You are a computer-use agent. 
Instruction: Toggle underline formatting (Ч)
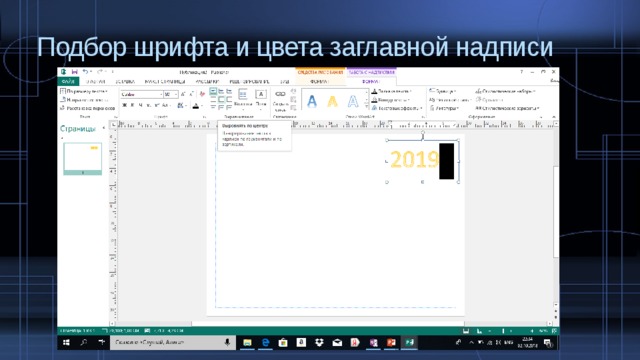tap(141, 105)
